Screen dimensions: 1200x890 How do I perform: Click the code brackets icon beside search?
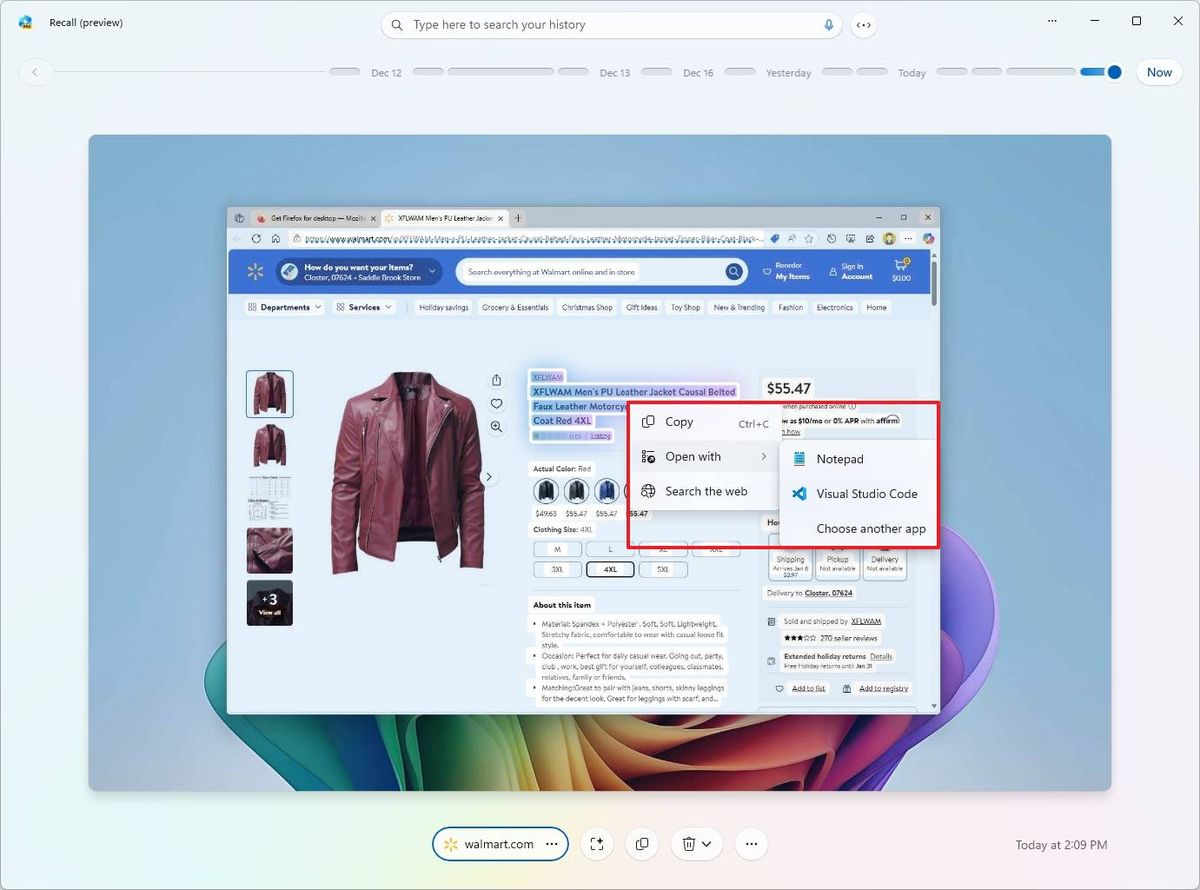864,25
